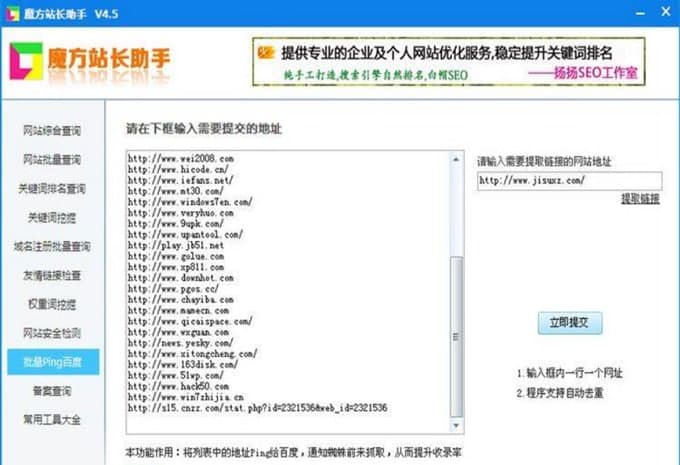Click the 提取链接 link

(640, 199)
